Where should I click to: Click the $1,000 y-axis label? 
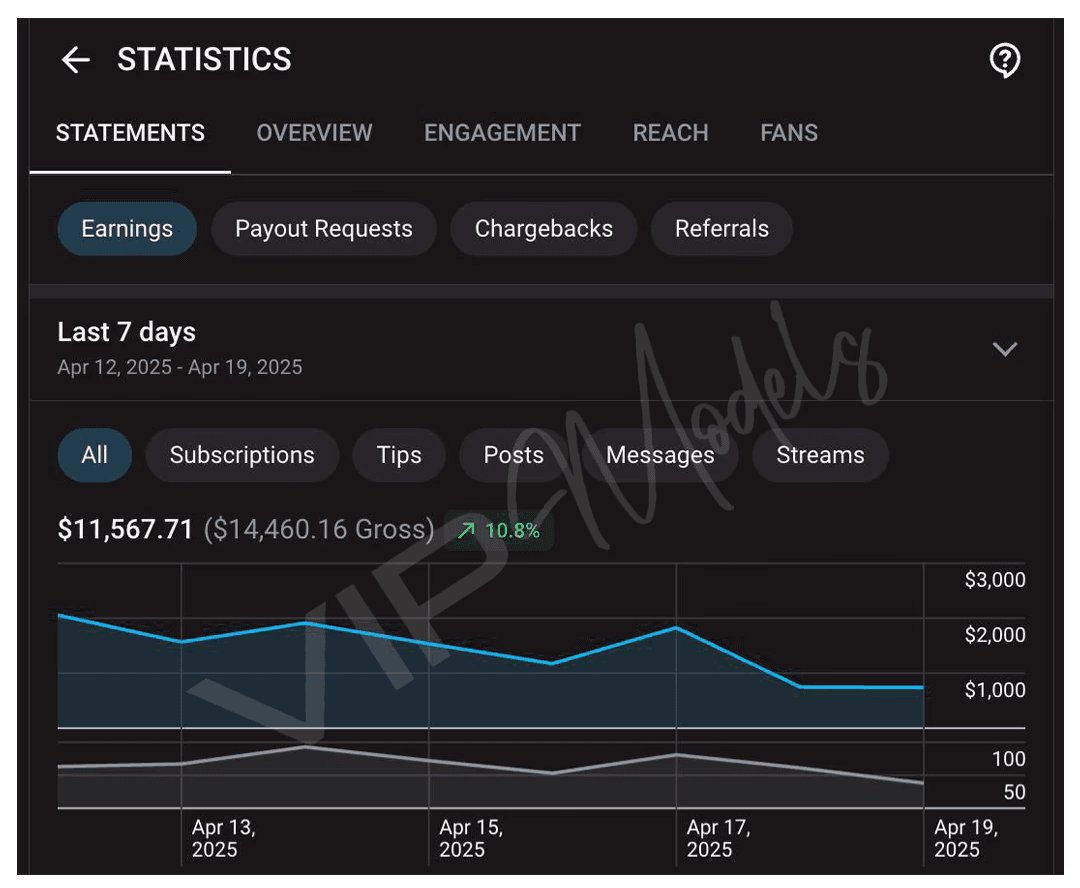(995, 690)
